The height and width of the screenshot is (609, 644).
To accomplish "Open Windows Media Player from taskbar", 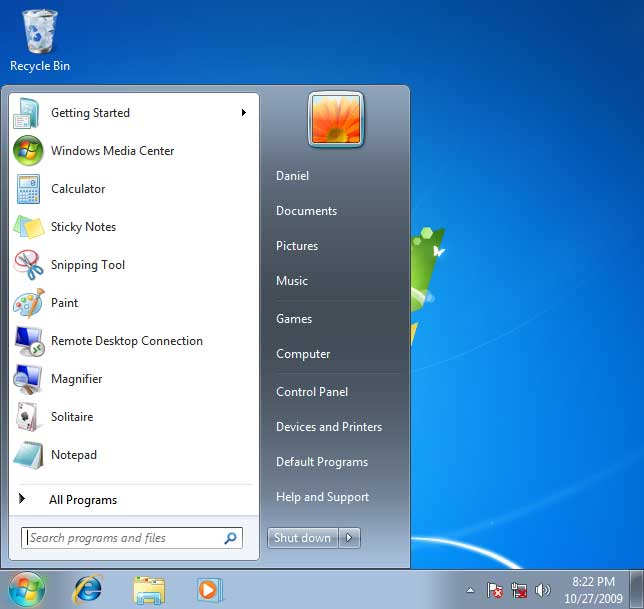I will click(x=209, y=591).
